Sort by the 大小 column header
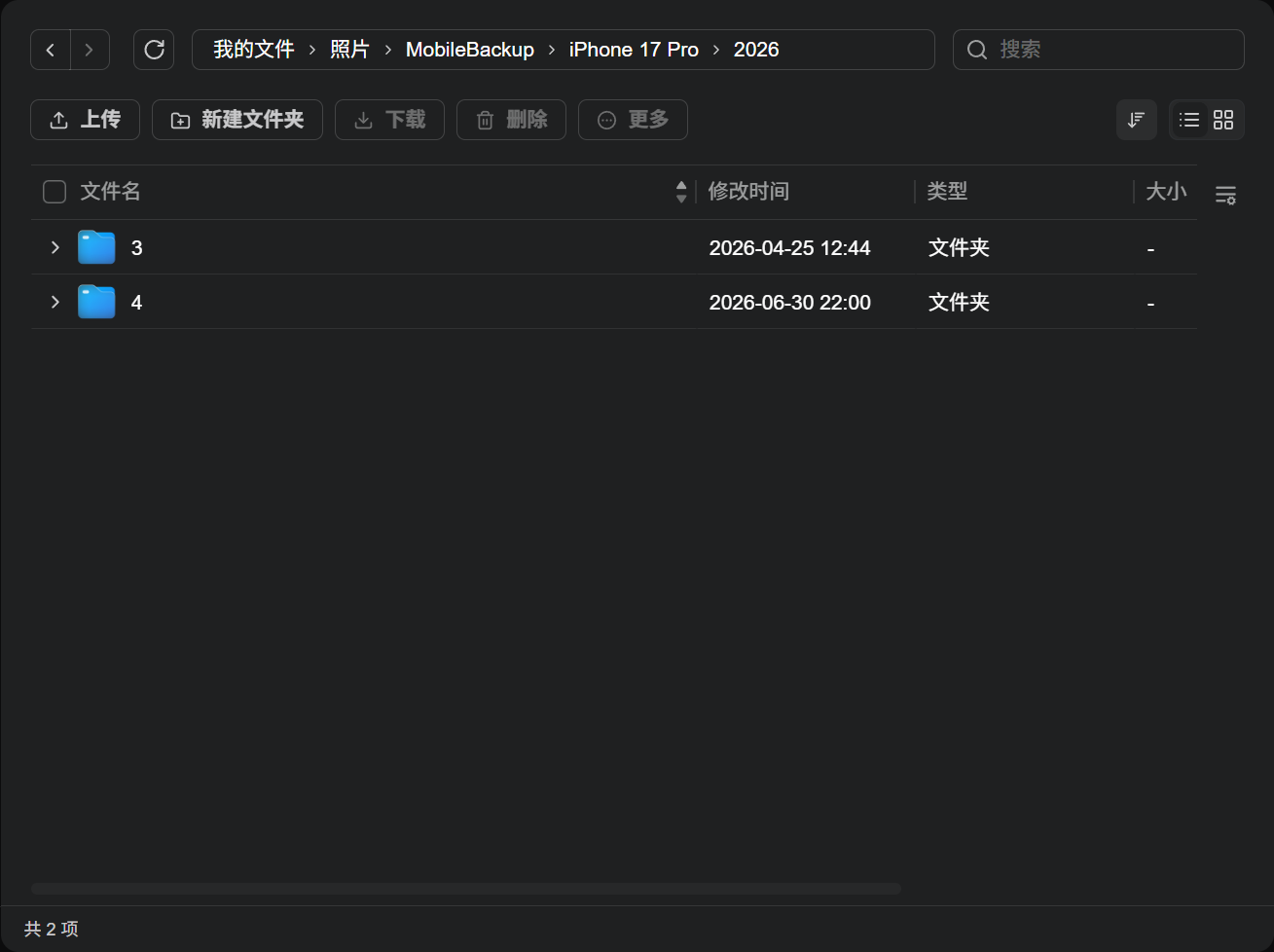 coord(1166,192)
